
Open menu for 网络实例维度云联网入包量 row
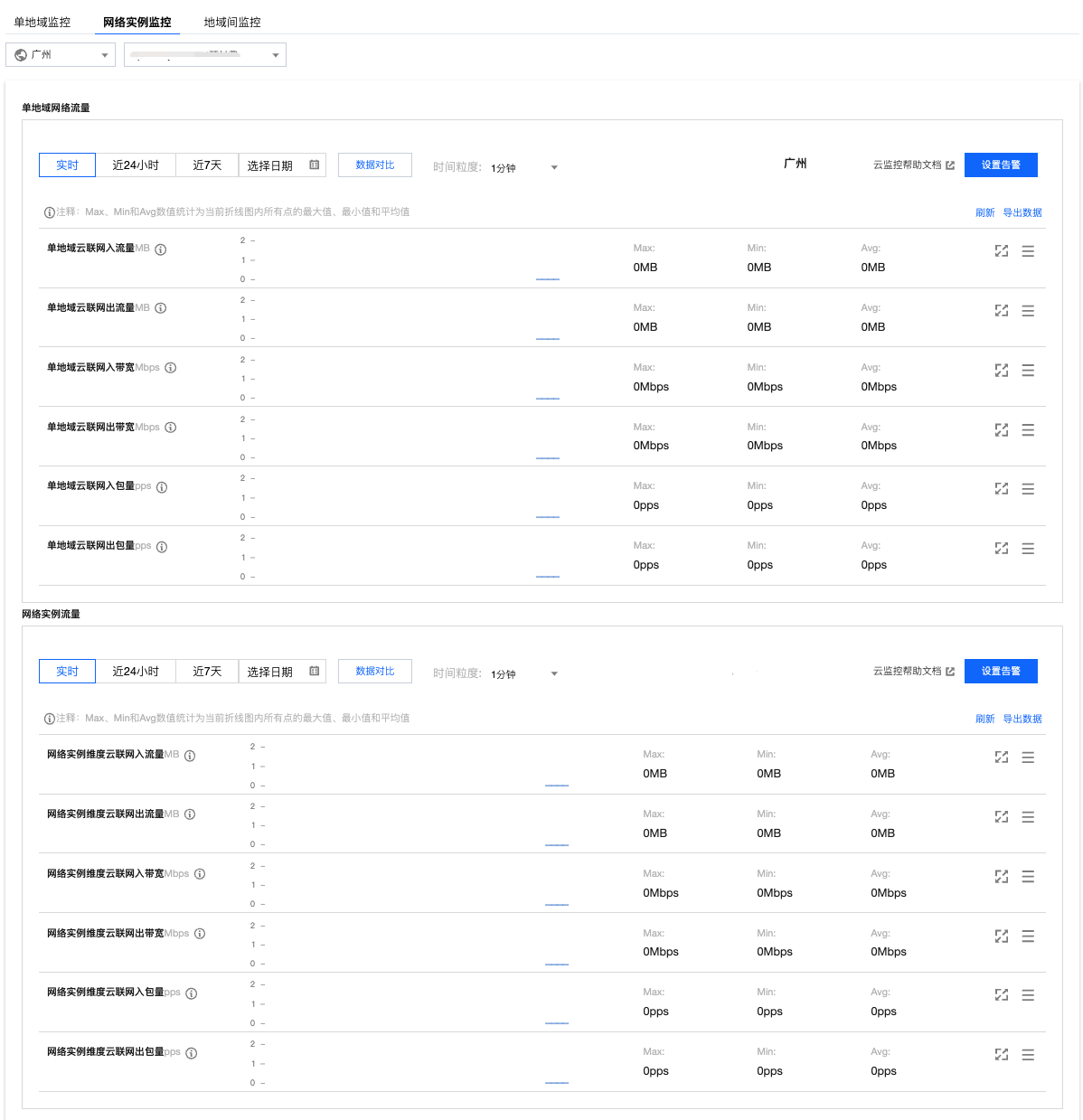[x=1028, y=995]
